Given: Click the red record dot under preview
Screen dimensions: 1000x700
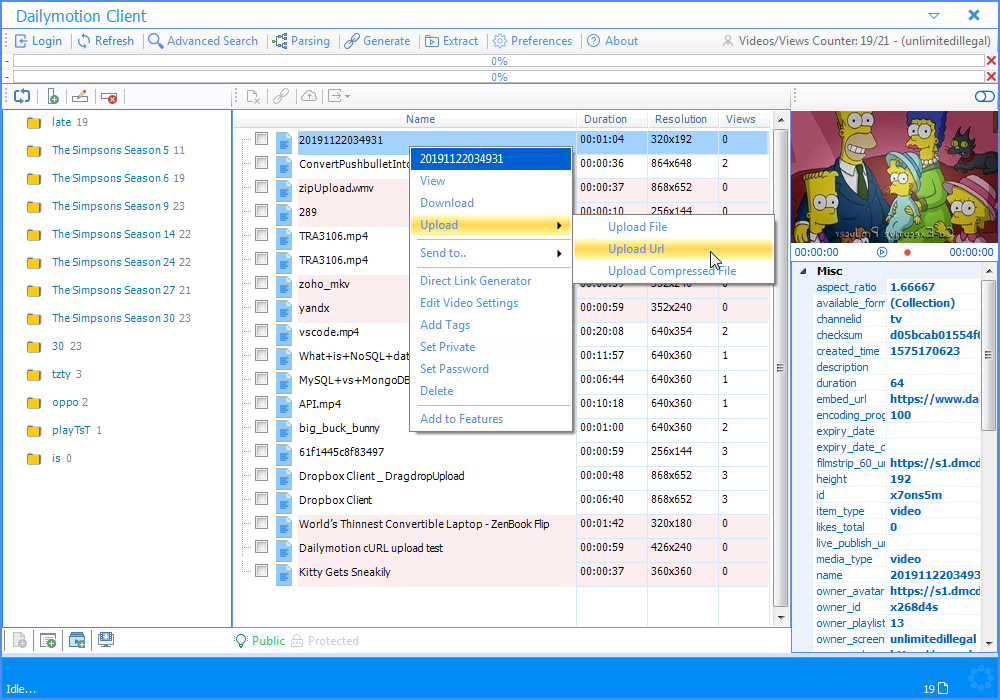Looking at the screenshot, I should pyautogui.click(x=907, y=252).
